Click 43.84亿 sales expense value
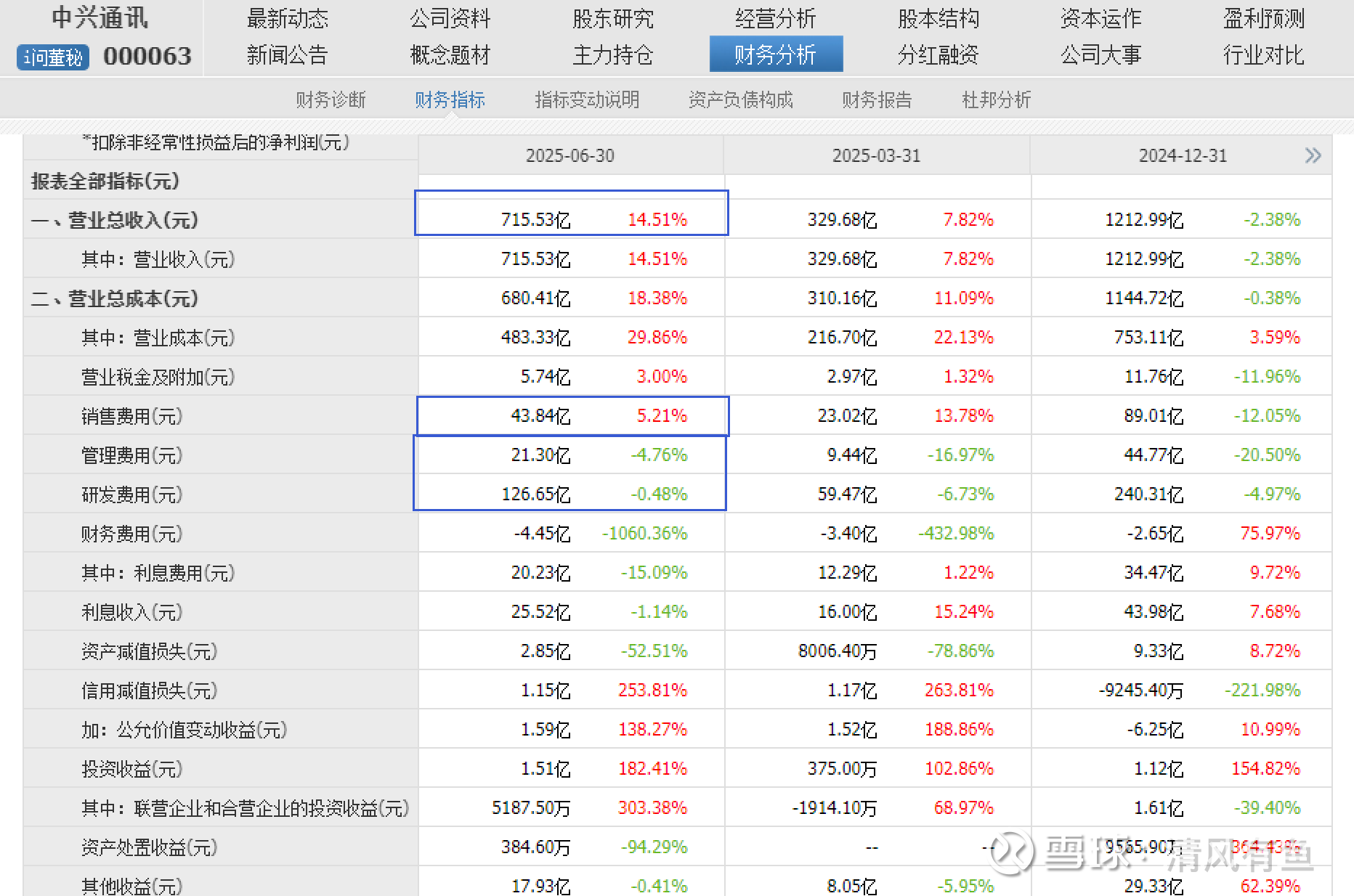Screen dimensions: 1354x896 pyautogui.click(x=541, y=415)
